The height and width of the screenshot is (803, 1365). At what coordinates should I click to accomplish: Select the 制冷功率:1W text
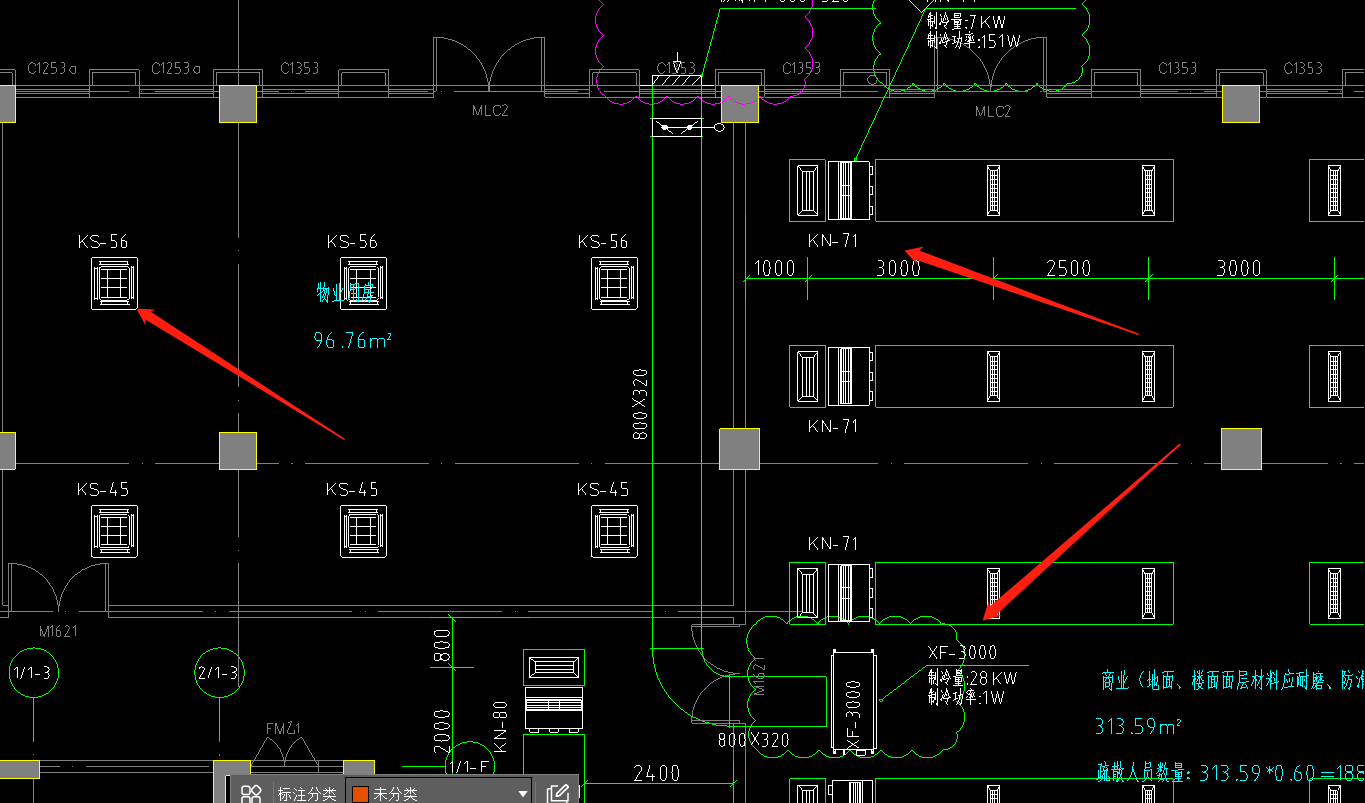(x=966, y=697)
